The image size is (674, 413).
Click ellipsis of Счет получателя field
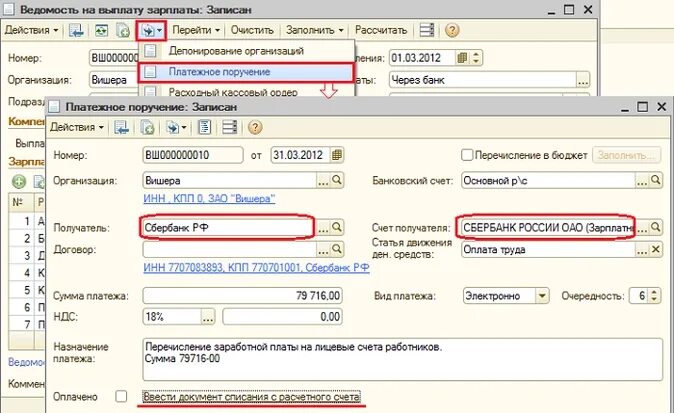coord(642,228)
